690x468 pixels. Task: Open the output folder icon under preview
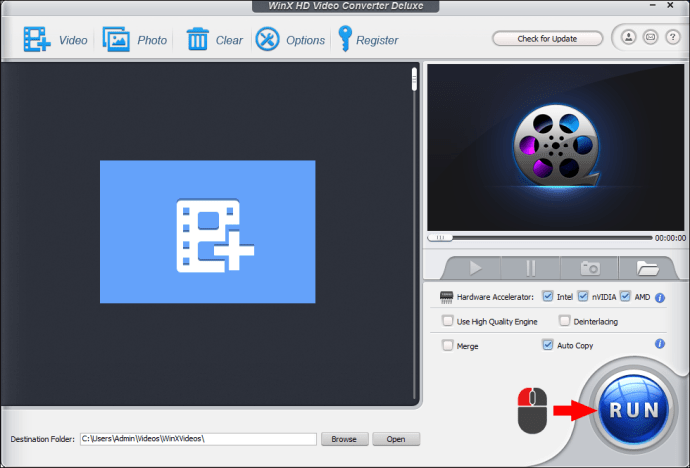point(647,268)
